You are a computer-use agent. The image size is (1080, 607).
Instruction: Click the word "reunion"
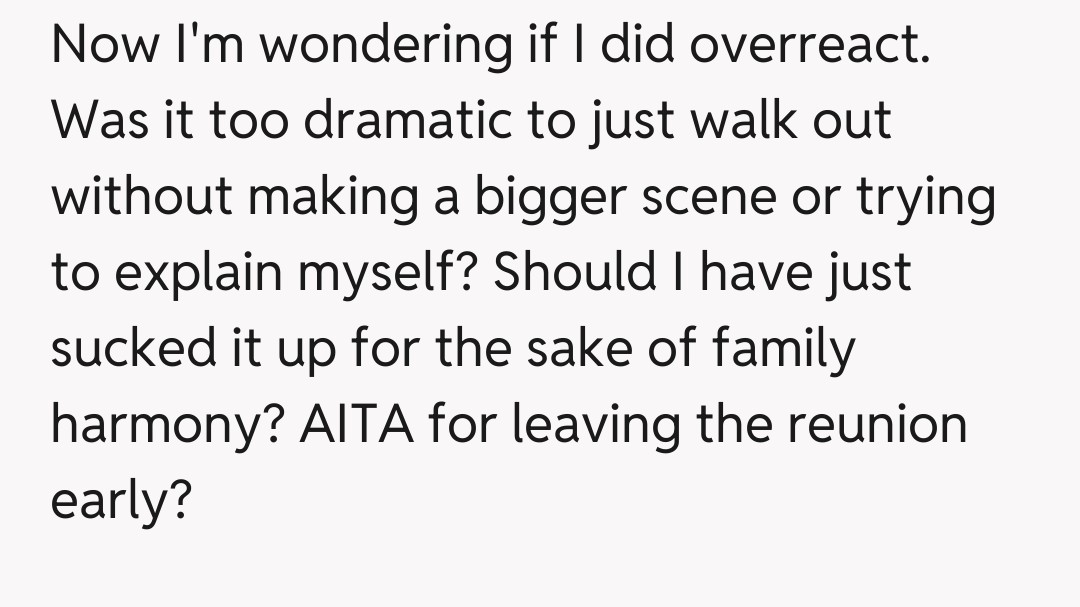click(x=878, y=426)
